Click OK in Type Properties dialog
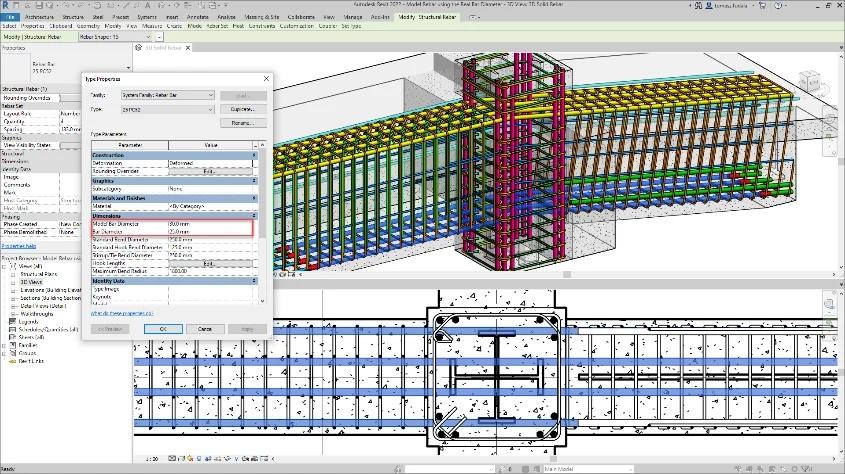 click(x=163, y=328)
